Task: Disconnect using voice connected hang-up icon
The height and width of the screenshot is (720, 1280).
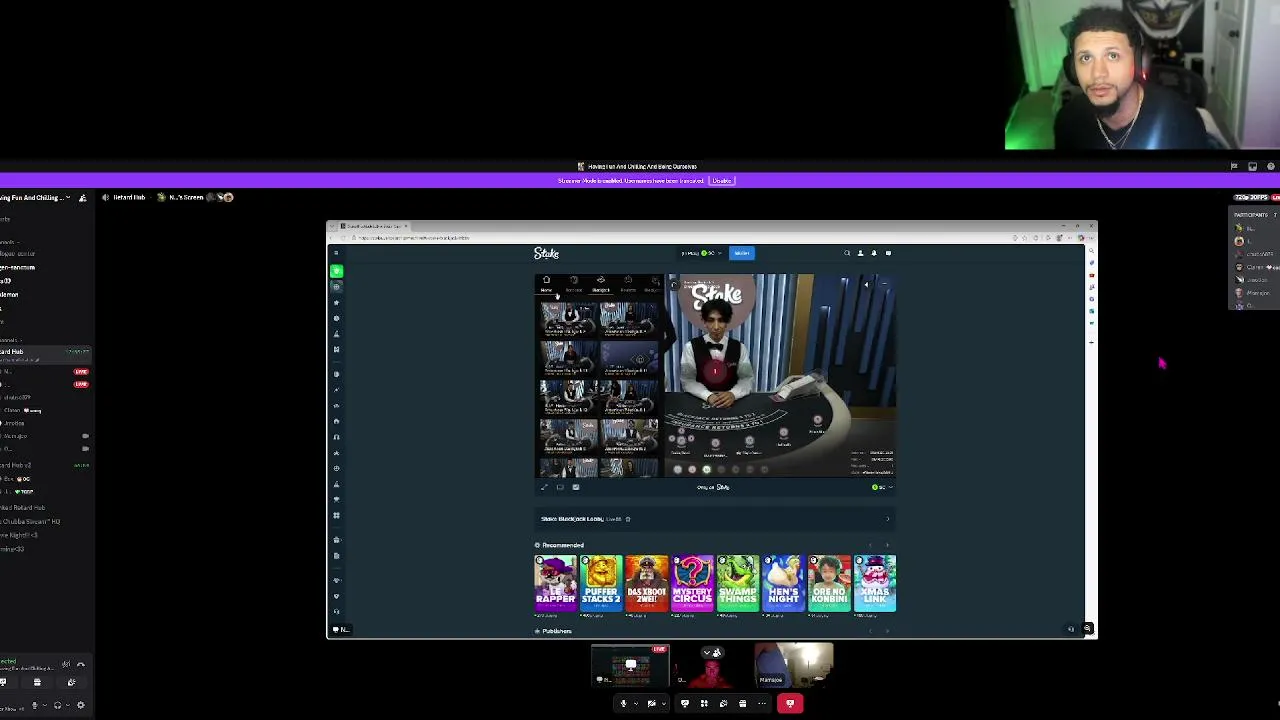Action: [x=81, y=665]
